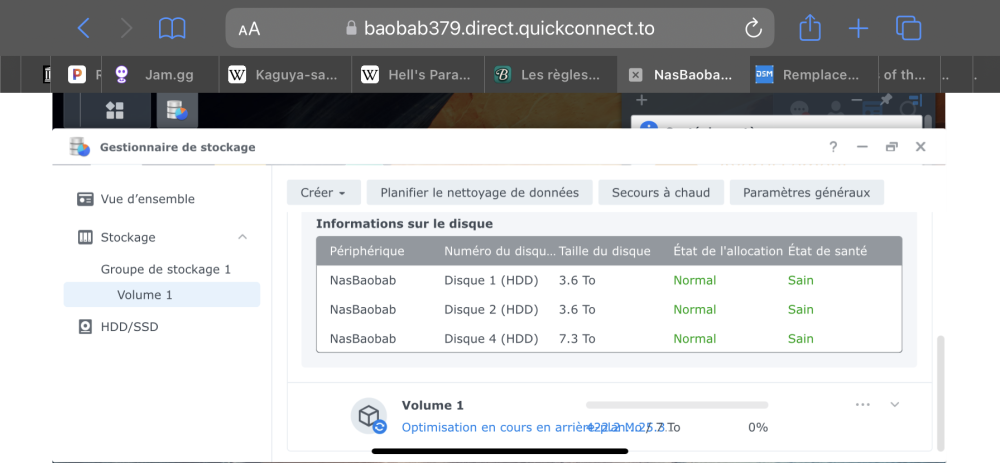Select HDD/SSD in sidebar
This screenshot has height=463, width=1000.
tap(129, 327)
